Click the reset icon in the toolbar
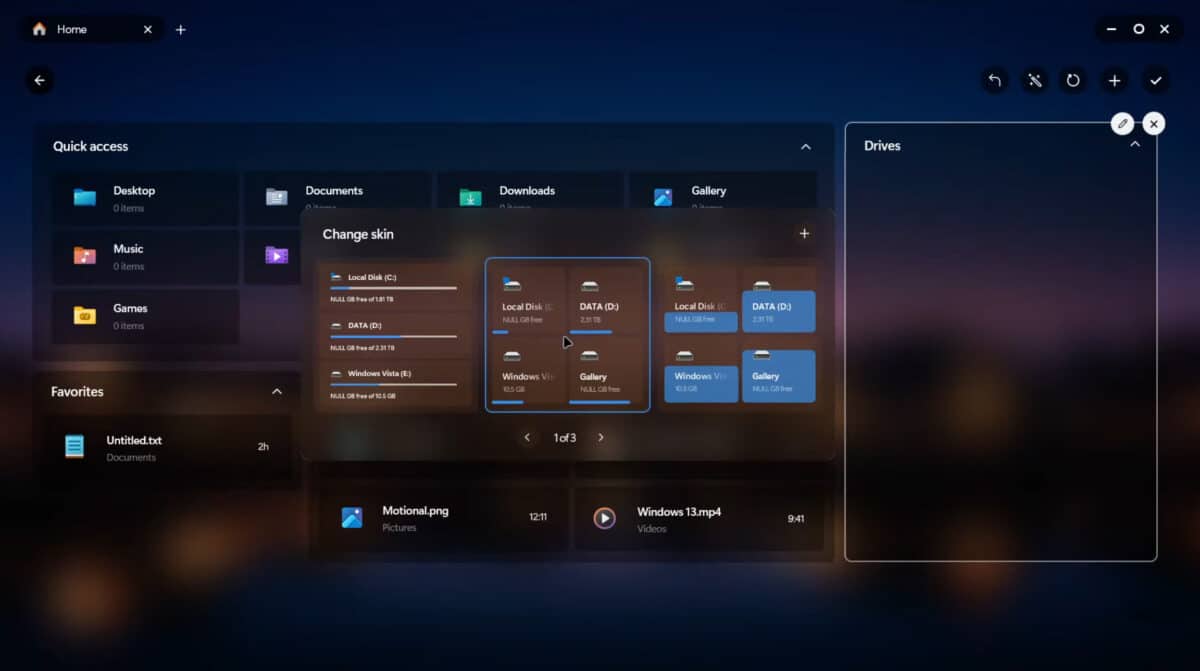Screen dimensions: 1200x671 coord(1074,80)
